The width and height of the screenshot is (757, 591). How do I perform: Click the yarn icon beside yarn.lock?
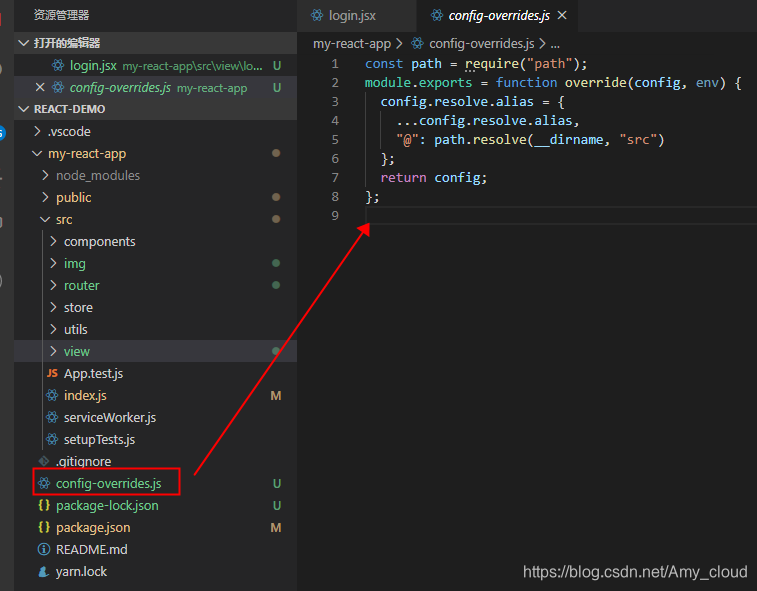pyautogui.click(x=44, y=572)
